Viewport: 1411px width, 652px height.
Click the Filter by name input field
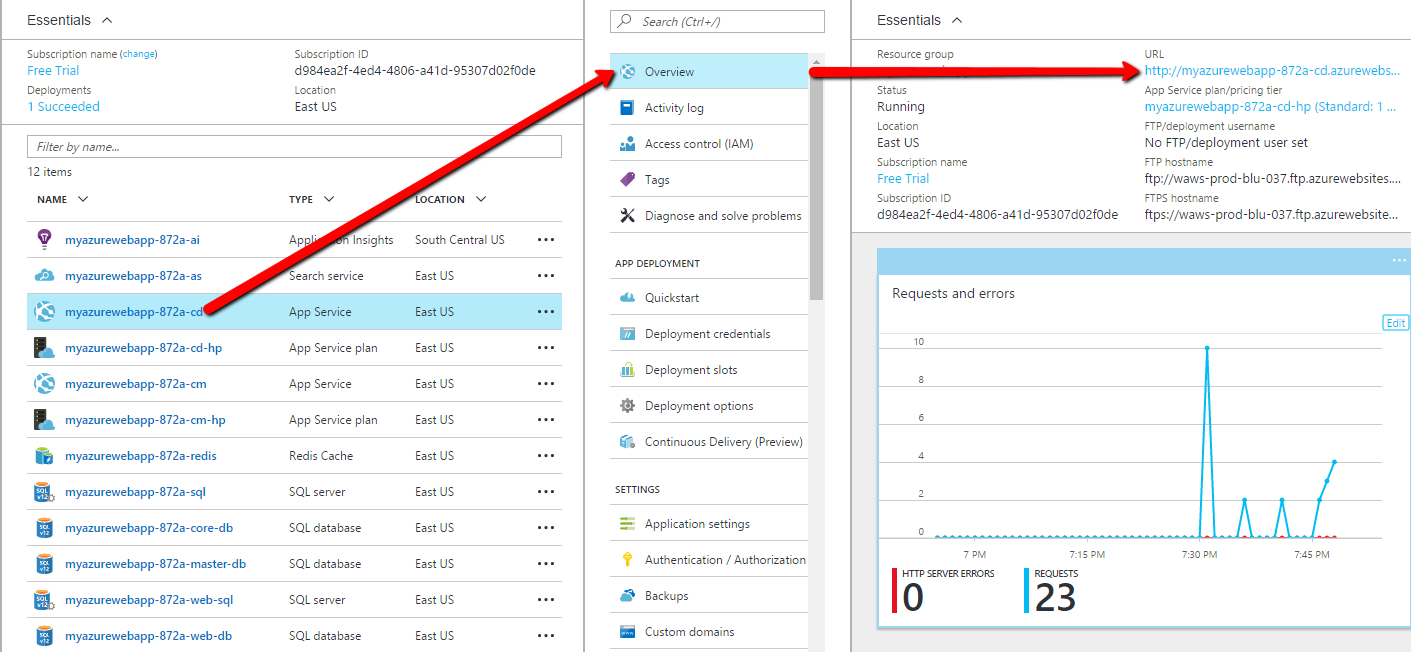pos(294,147)
